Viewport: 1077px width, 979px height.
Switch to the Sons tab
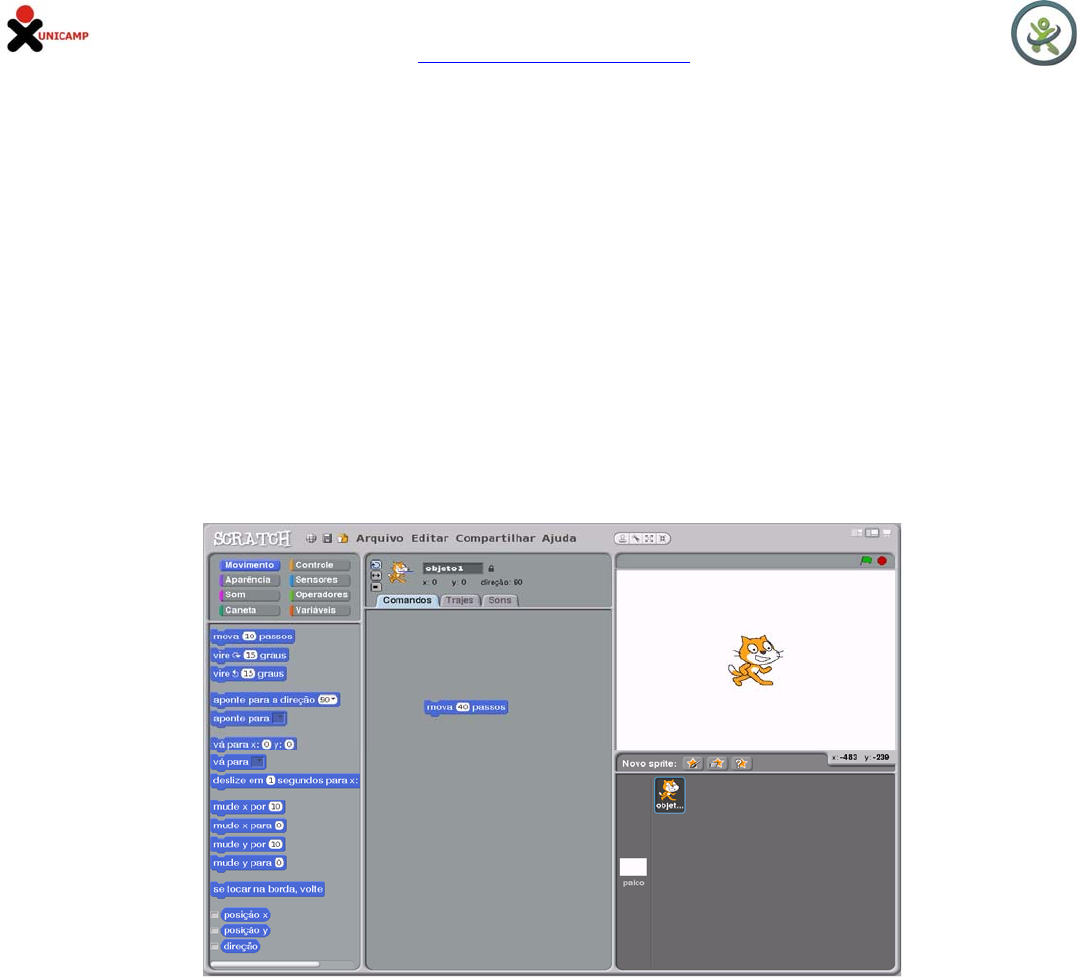pos(500,600)
